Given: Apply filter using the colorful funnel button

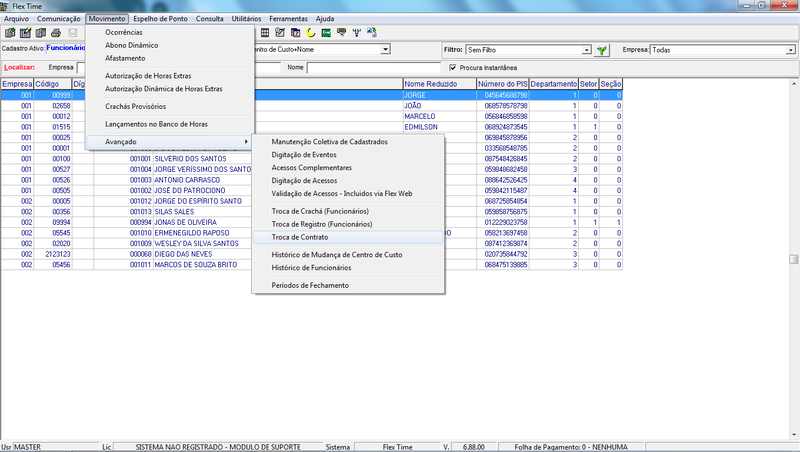Looking at the screenshot, I should pos(602,50).
